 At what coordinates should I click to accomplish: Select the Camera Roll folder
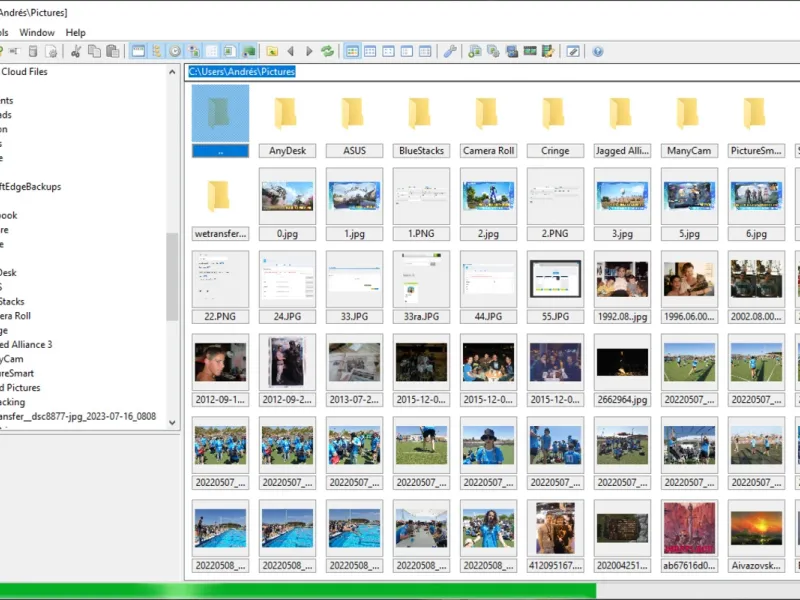(488, 121)
